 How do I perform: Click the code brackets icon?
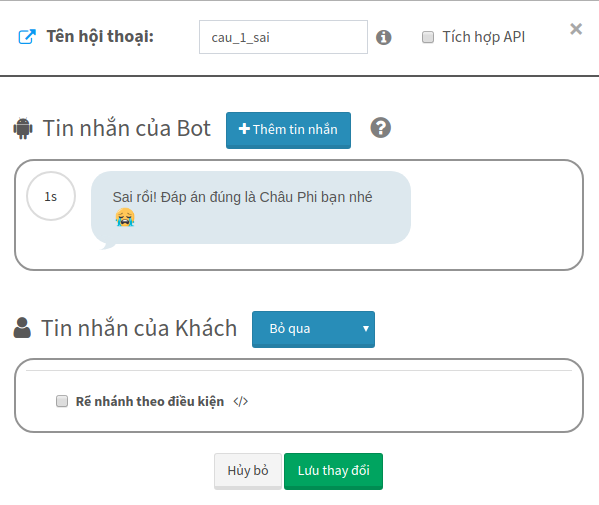point(241,401)
